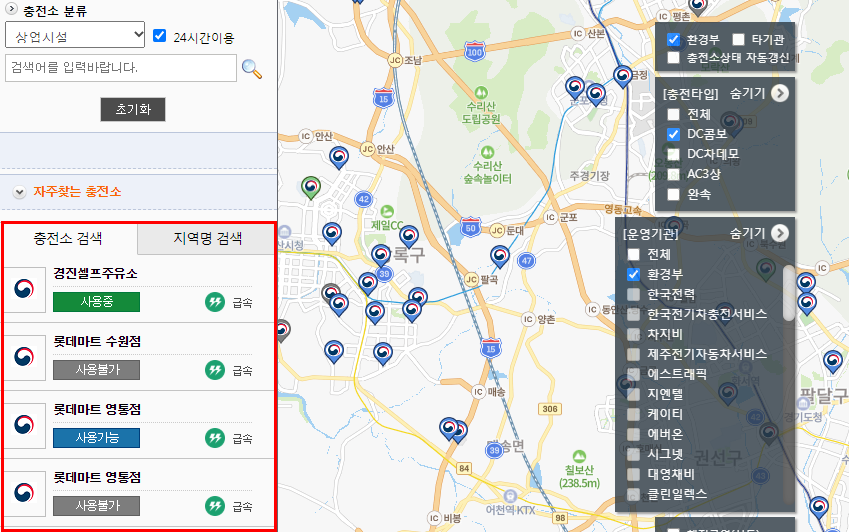Uncheck the 24시간이용 checkbox

(159, 36)
